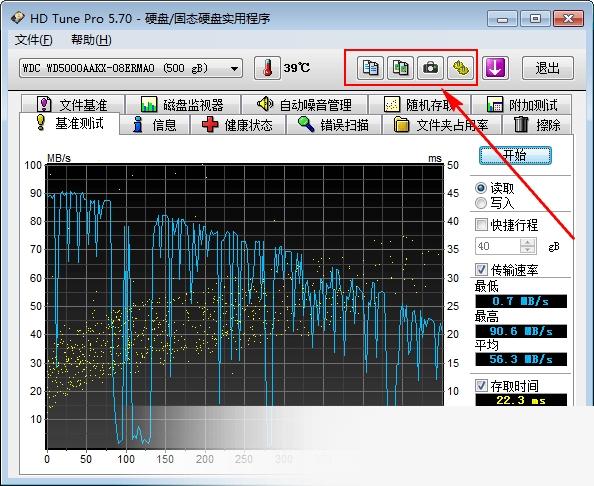Click the 39℃ temperature reading
This screenshot has width=594, height=486.
(297, 68)
